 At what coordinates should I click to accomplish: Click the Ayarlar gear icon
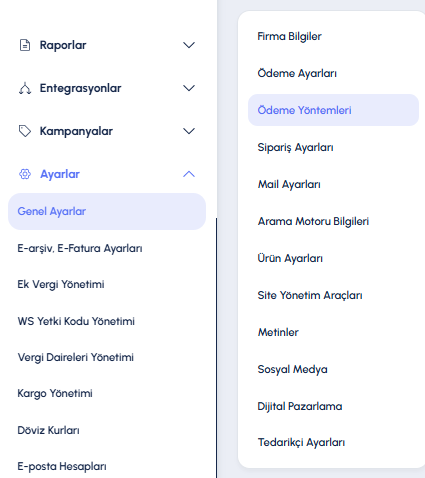pyautogui.click(x=25, y=174)
